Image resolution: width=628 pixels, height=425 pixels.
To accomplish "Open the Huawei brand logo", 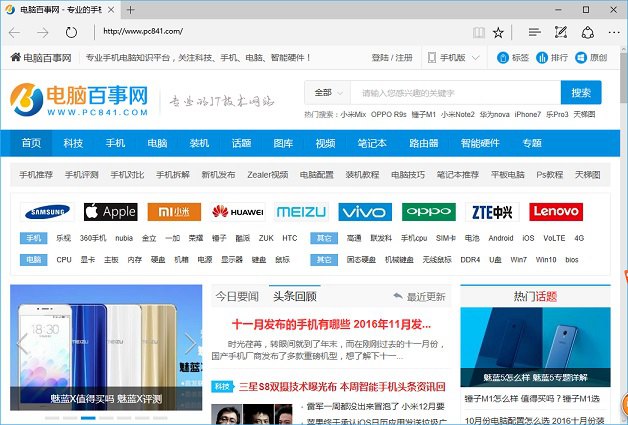I will coord(238,212).
